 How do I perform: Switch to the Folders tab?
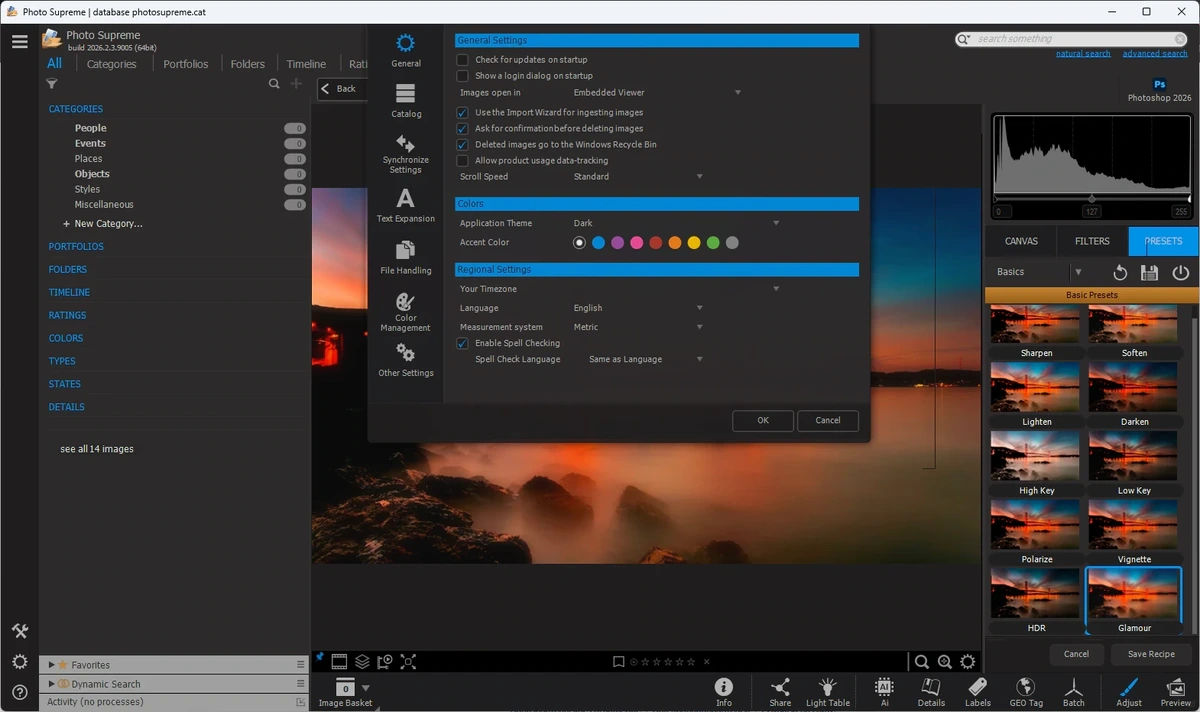click(247, 64)
